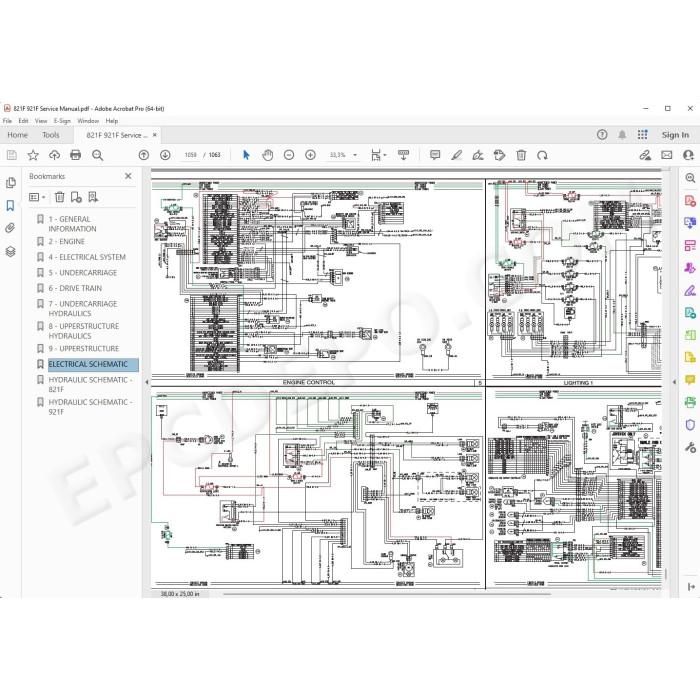Select the 6 - DRIVE TRAIN bookmark
This screenshot has height=700, width=700.
point(75,288)
